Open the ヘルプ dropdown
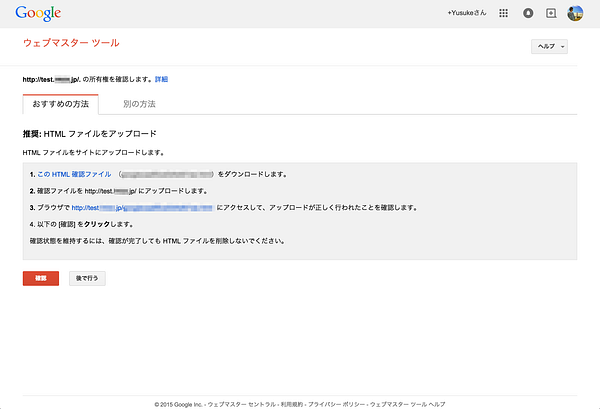 tap(549, 46)
